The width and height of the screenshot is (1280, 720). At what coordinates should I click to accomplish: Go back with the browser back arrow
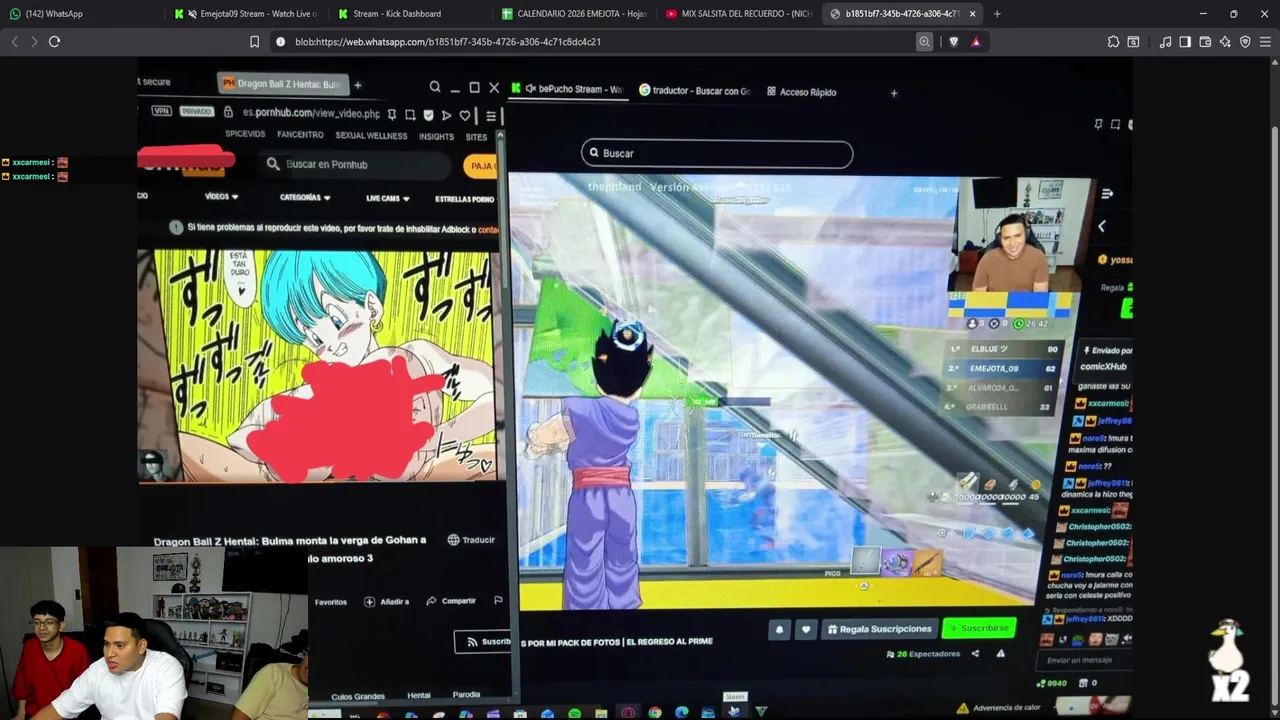14,41
